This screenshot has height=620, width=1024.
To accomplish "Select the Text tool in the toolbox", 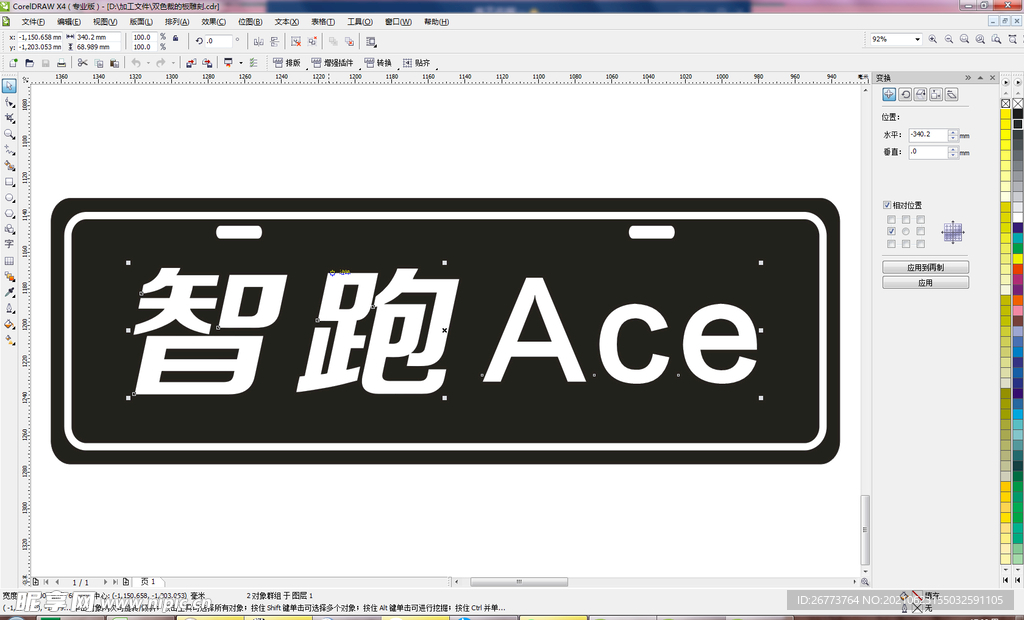I will 9,244.
